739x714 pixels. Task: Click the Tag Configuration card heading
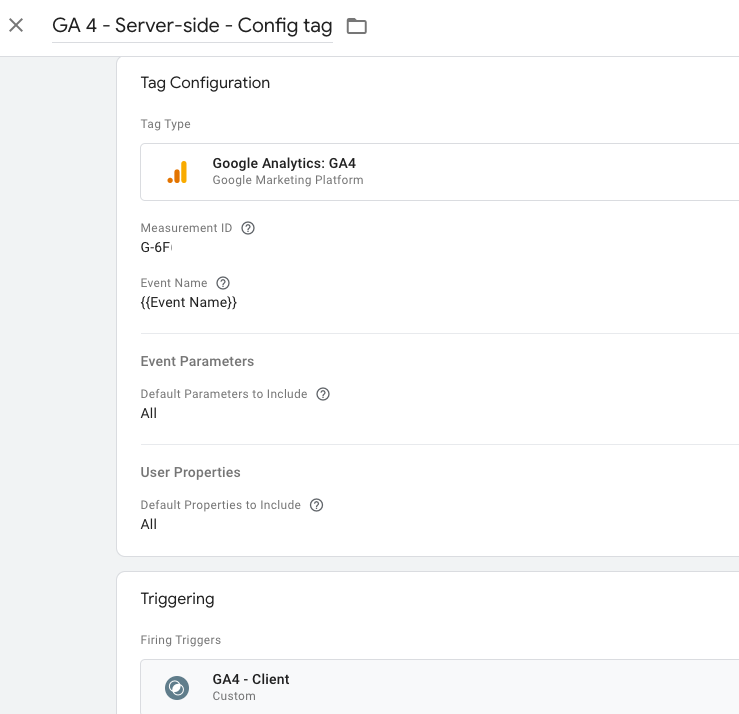coord(205,83)
